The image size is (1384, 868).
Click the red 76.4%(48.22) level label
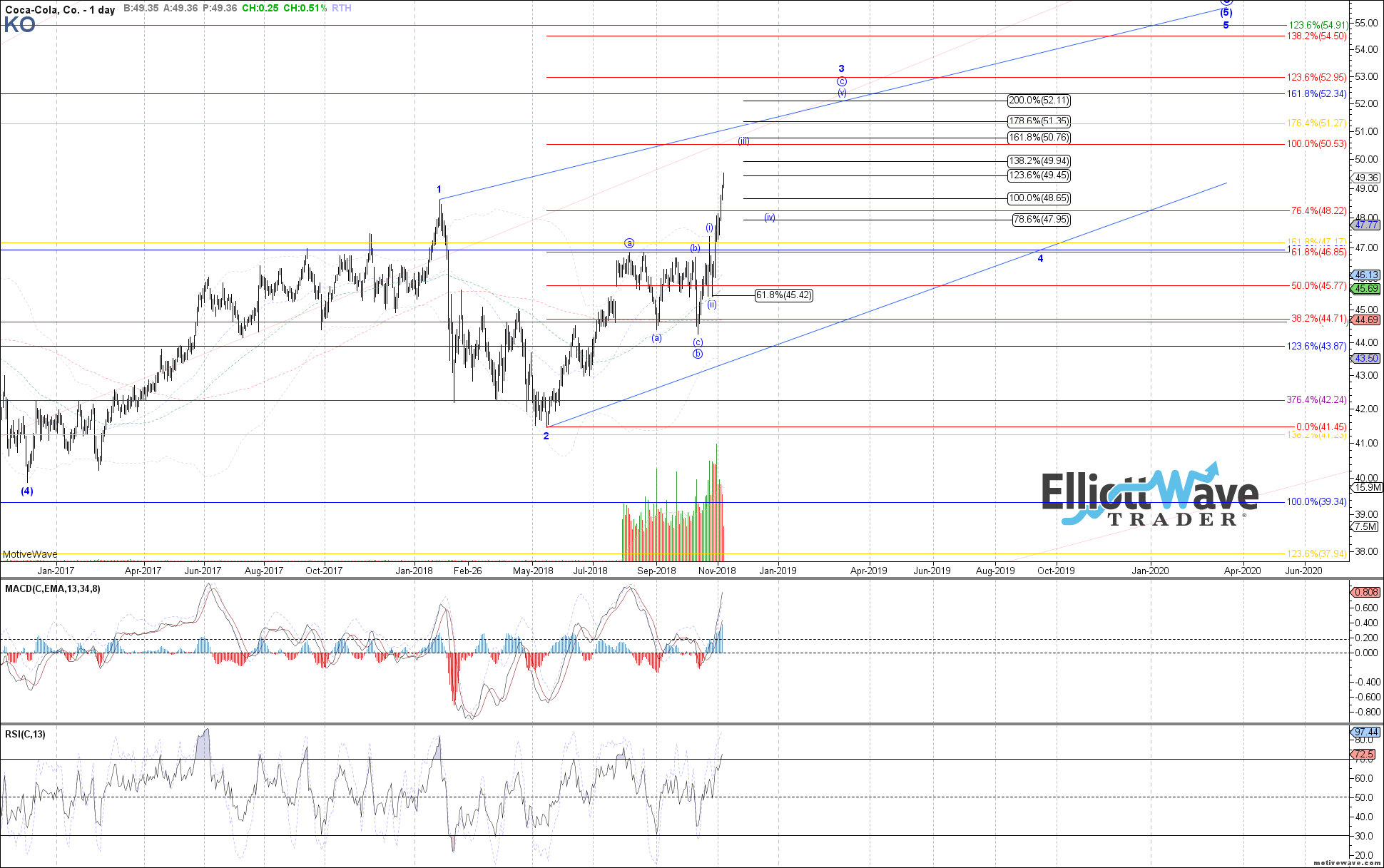click(x=1319, y=210)
